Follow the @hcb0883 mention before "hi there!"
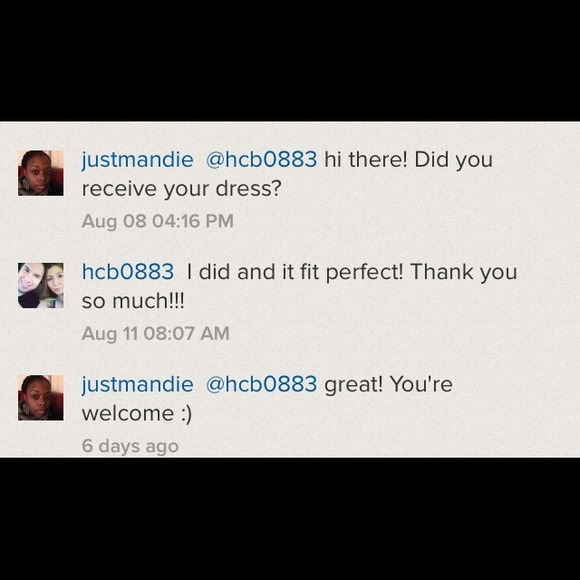Screen dimensions: 580x580 (x=261, y=159)
